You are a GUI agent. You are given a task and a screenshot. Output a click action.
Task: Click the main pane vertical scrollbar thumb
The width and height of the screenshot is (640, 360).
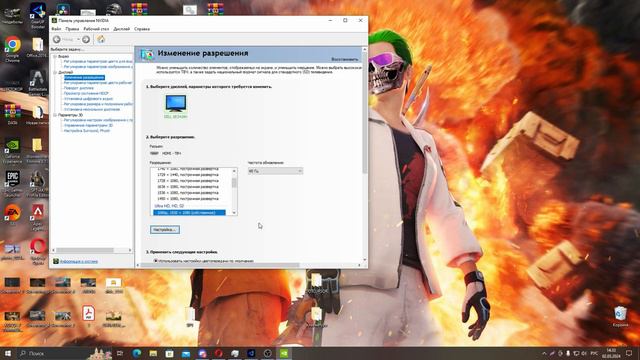(x=364, y=112)
